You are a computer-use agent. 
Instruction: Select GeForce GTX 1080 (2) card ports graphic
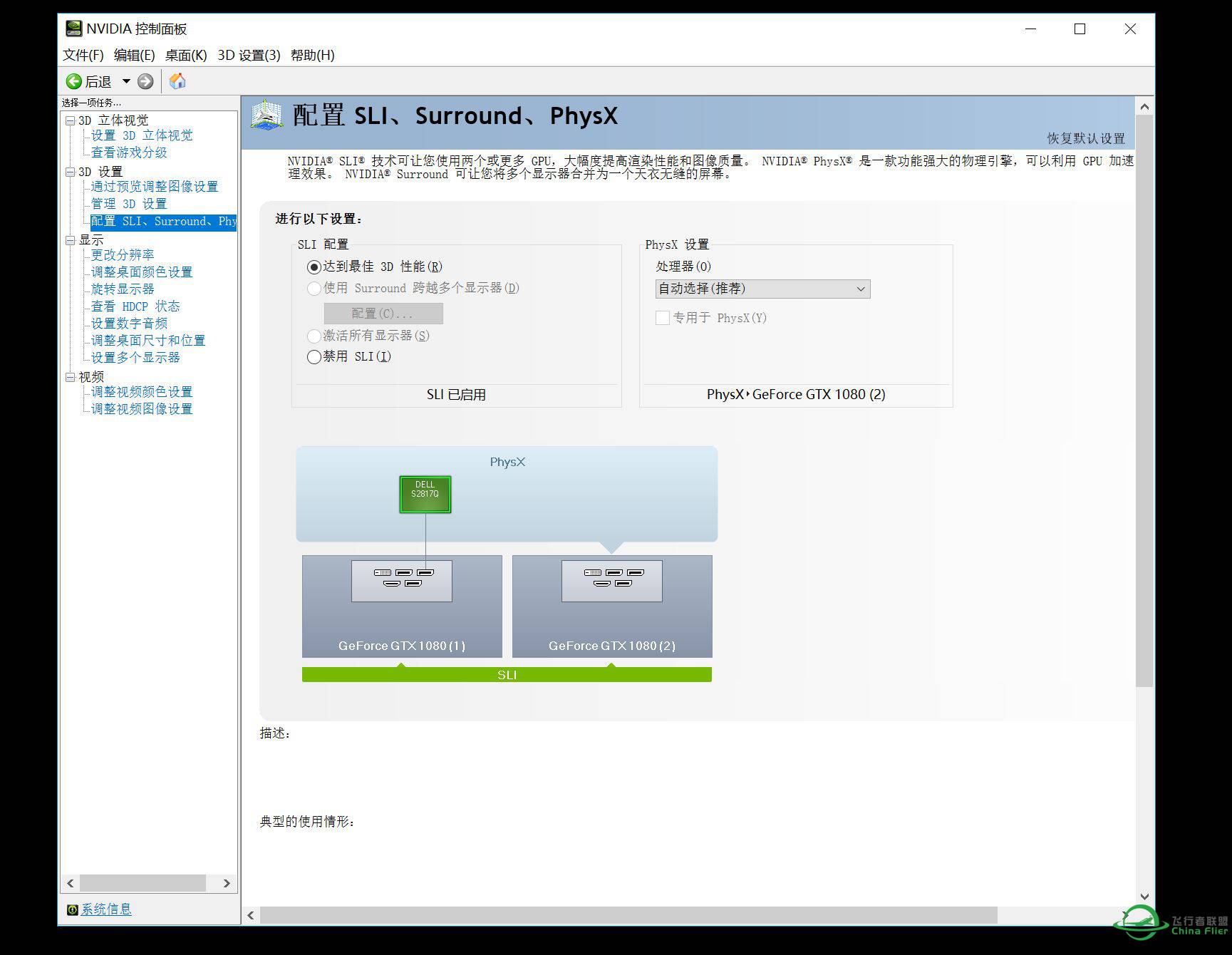[x=612, y=581]
